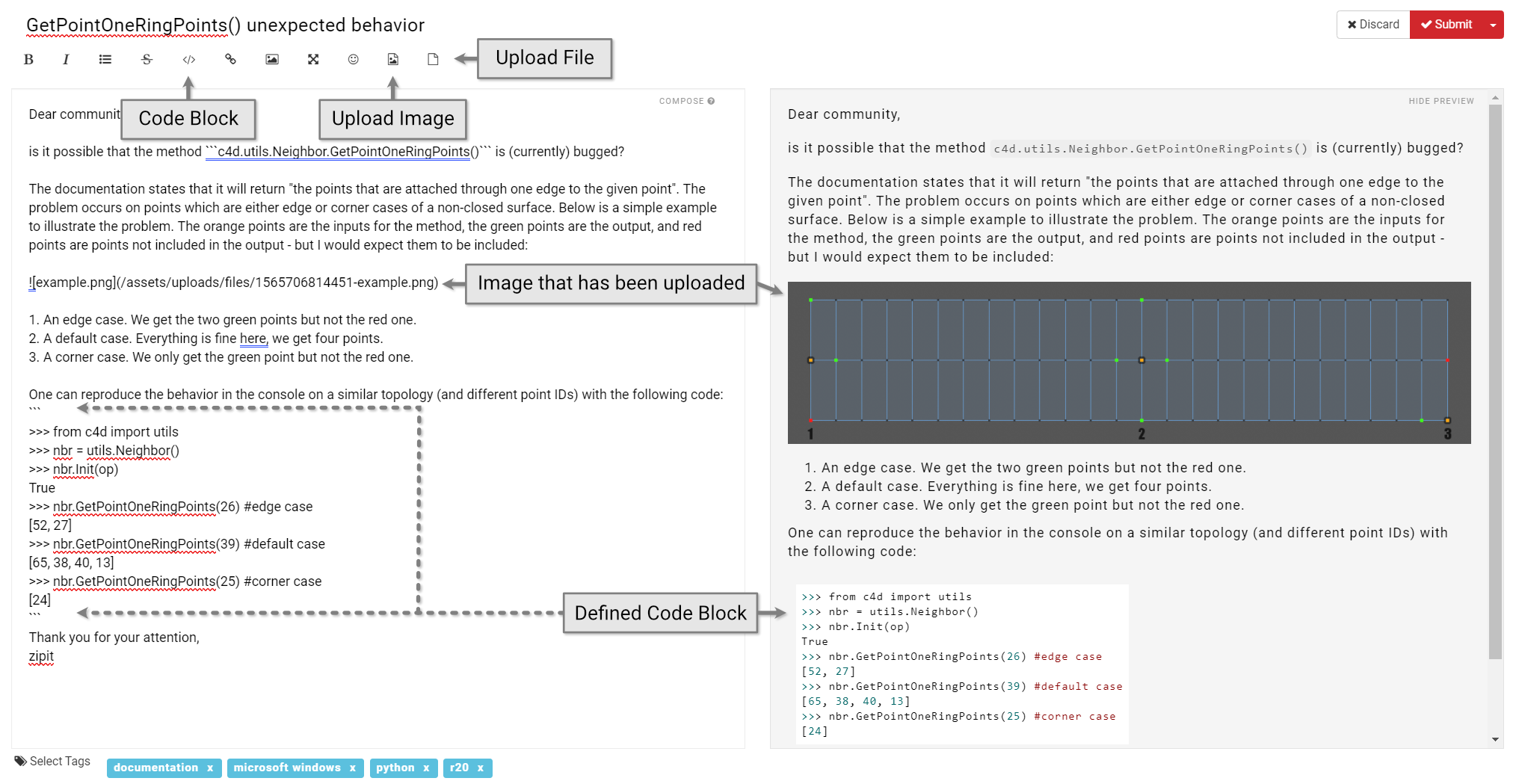The width and height of the screenshot is (1513, 784).
Task: Click the example image in the preview
Action: (x=1129, y=362)
